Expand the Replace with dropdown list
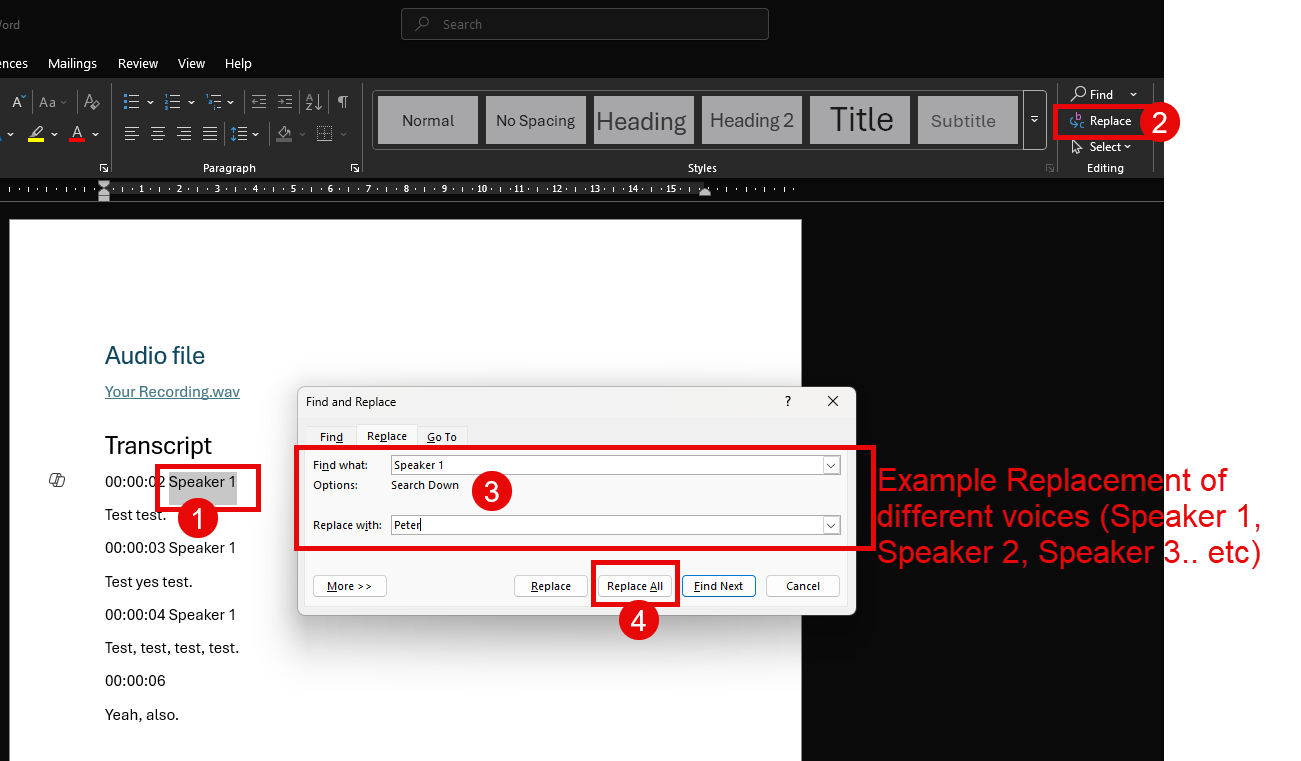Screen dimensions: 1301x761 pyautogui.click(x=831, y=525)
